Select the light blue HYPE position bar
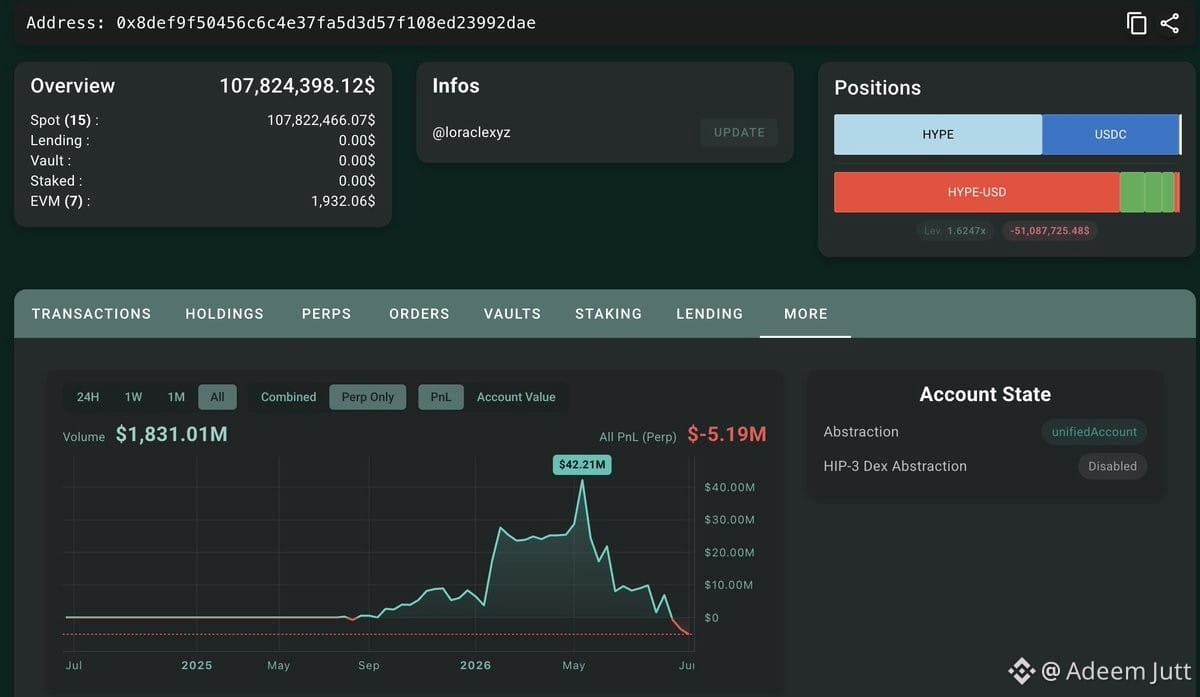Screen dimensions: 1200x697 [x=938, y=134]
